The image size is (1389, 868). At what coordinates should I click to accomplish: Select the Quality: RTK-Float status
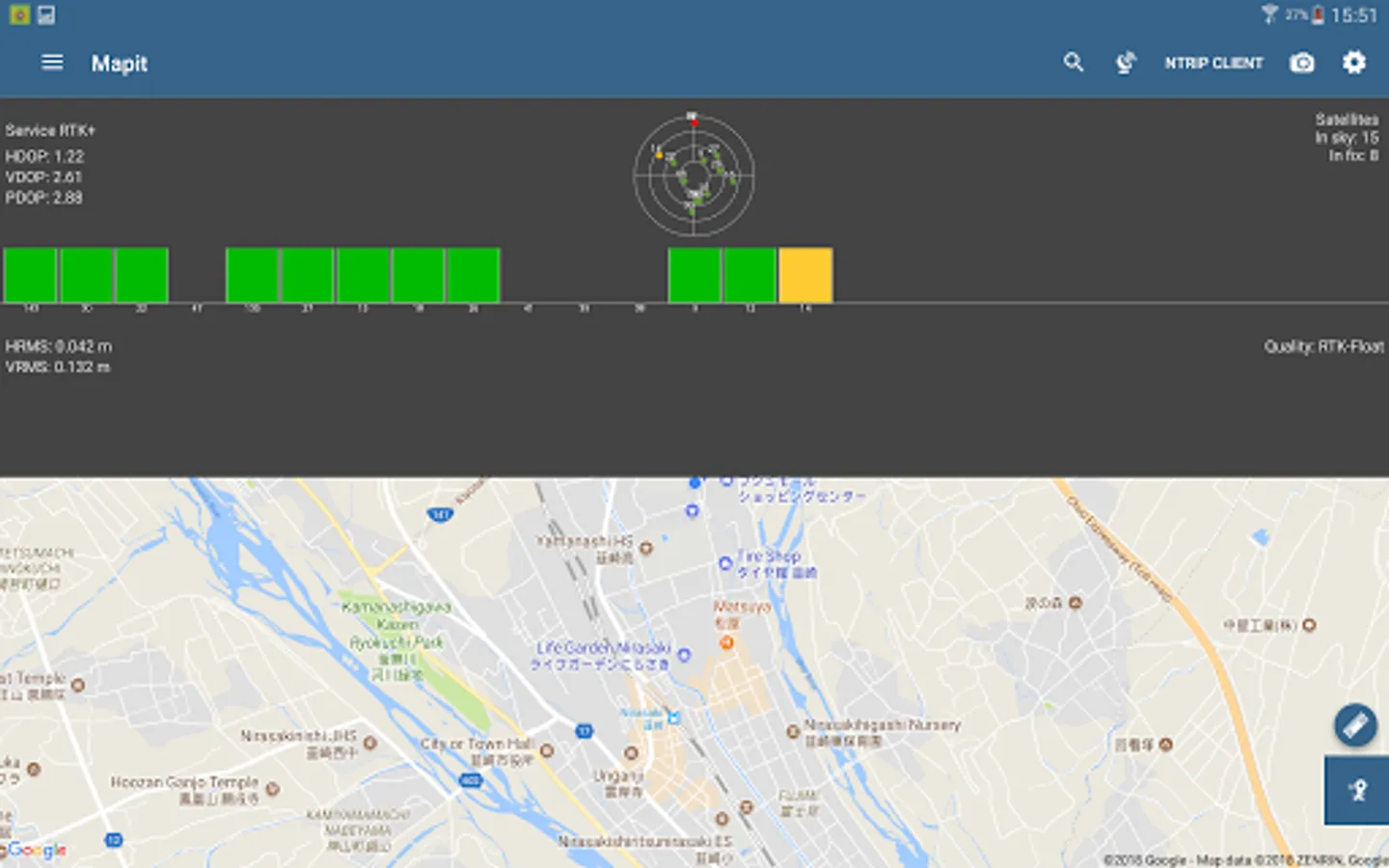[x=1324, y=346]
